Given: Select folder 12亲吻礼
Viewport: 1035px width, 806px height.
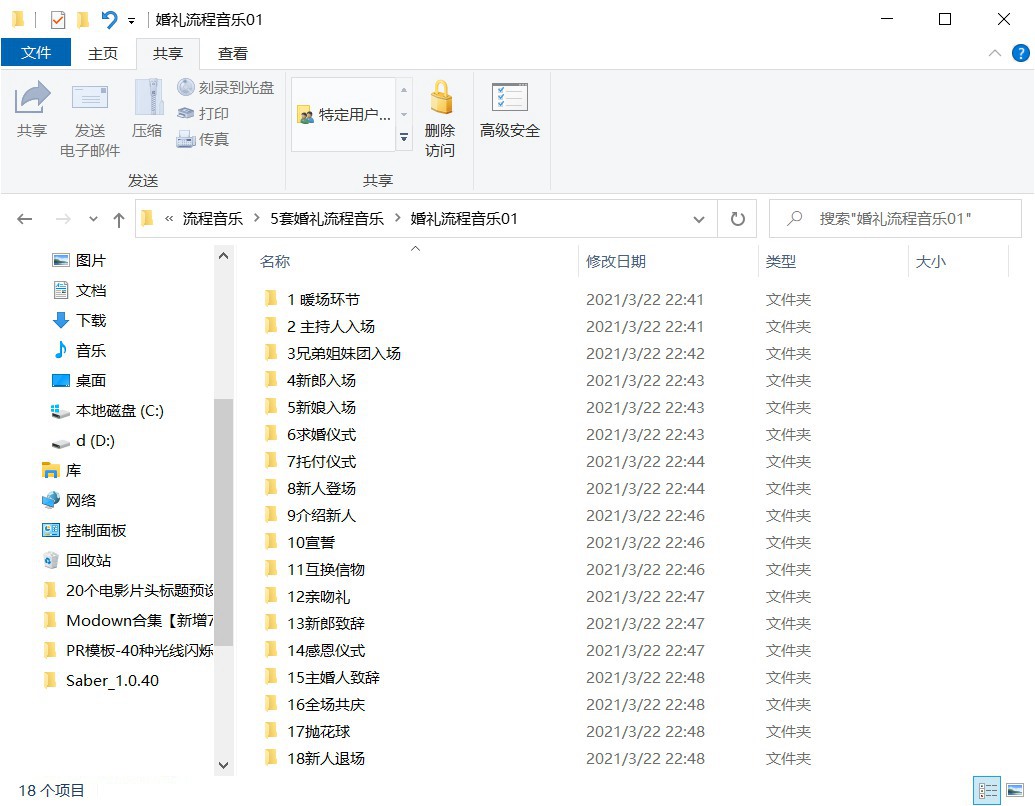Looking at the screenshot, I should pos(307,597).
